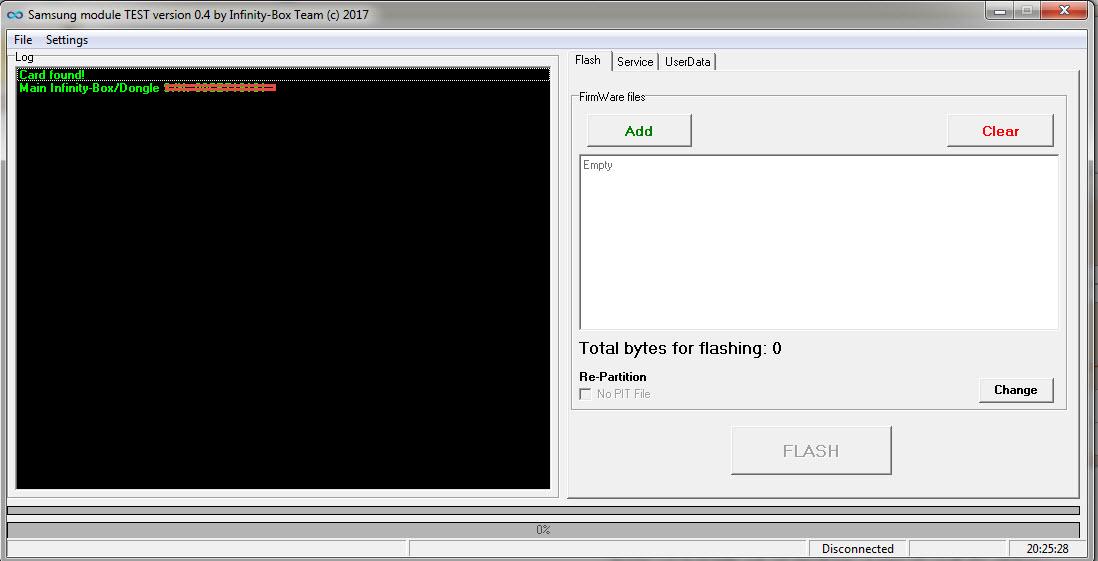The height and width of the screenshot is (561, 1098).
Task: Click the 20:25:28 clock in status bar
Action: 1048,549
